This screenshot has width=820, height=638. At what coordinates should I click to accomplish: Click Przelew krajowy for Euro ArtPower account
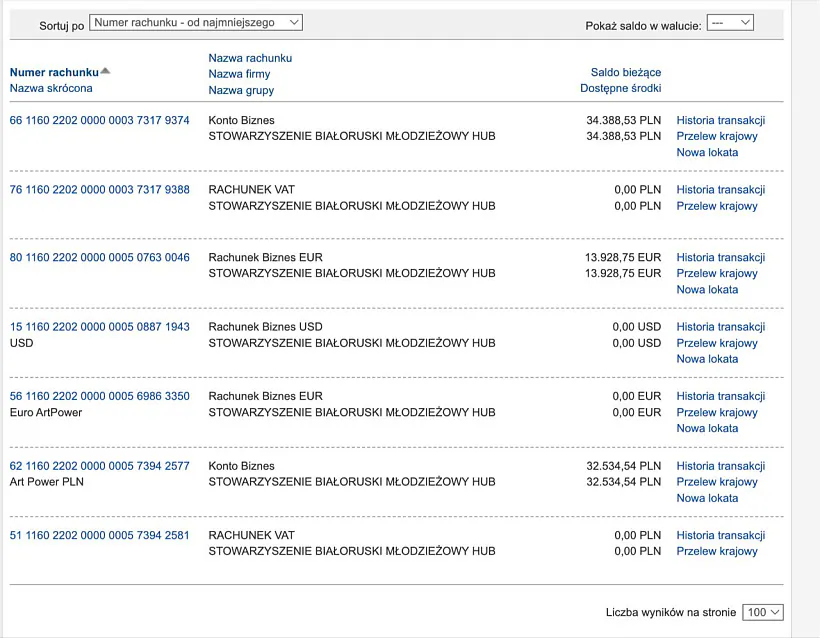tap(716, 412)
